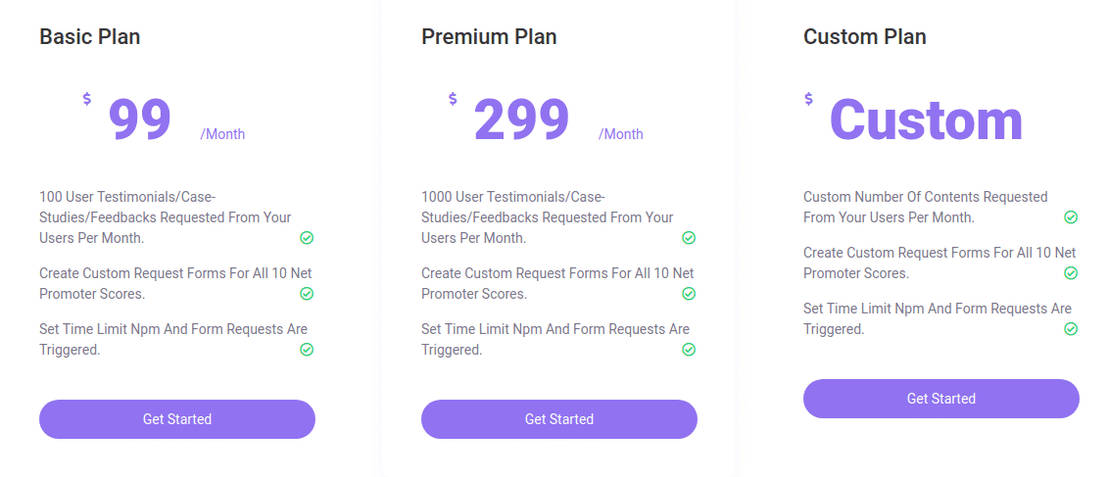Select the Basic Plan heading

coord(90,37)
